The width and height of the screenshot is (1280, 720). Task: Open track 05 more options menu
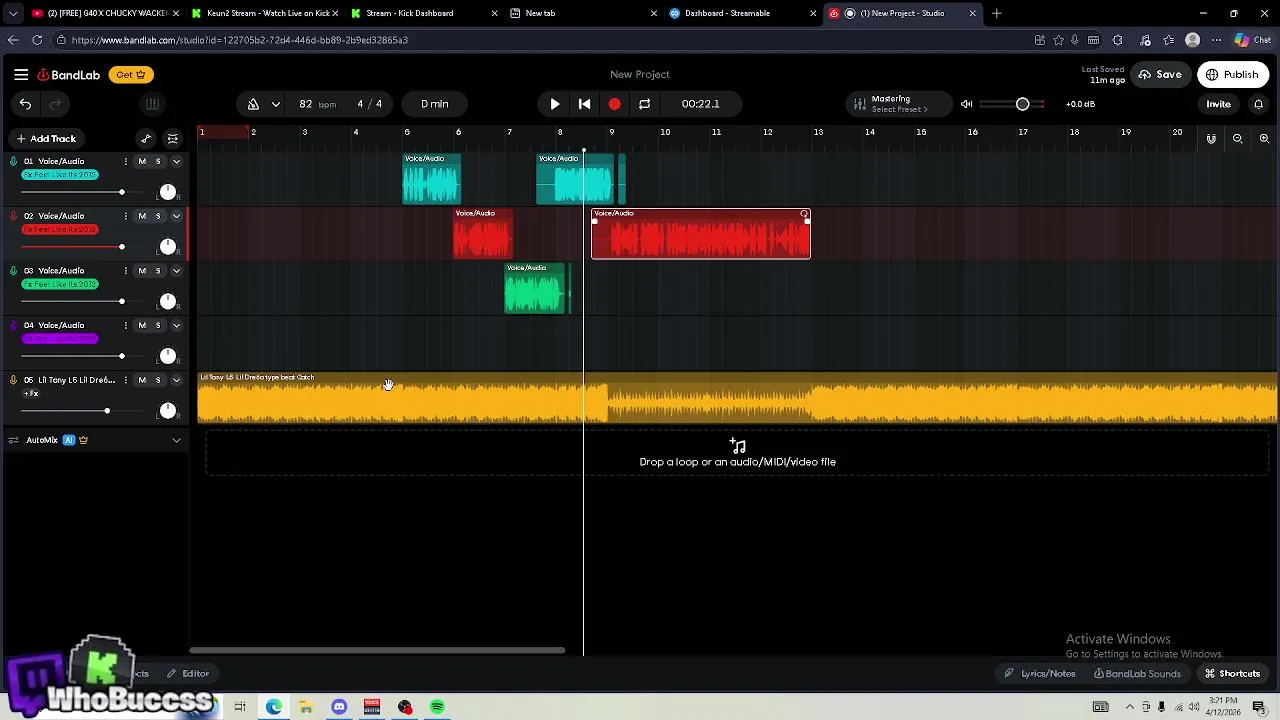click(126, 380)
